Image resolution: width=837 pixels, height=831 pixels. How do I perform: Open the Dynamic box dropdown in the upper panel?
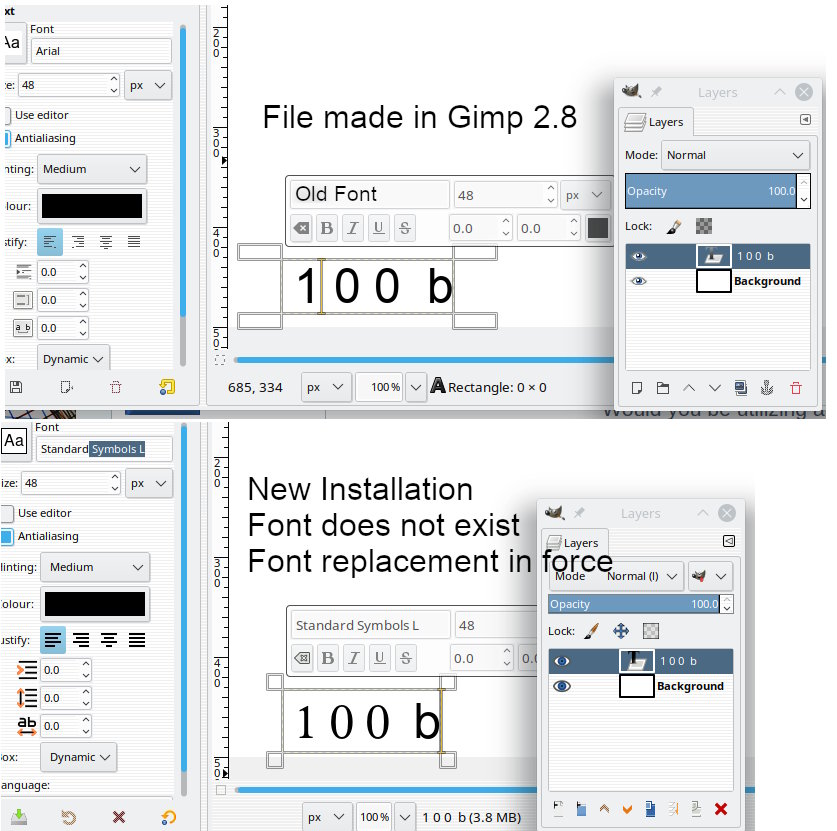coord(73,359)
